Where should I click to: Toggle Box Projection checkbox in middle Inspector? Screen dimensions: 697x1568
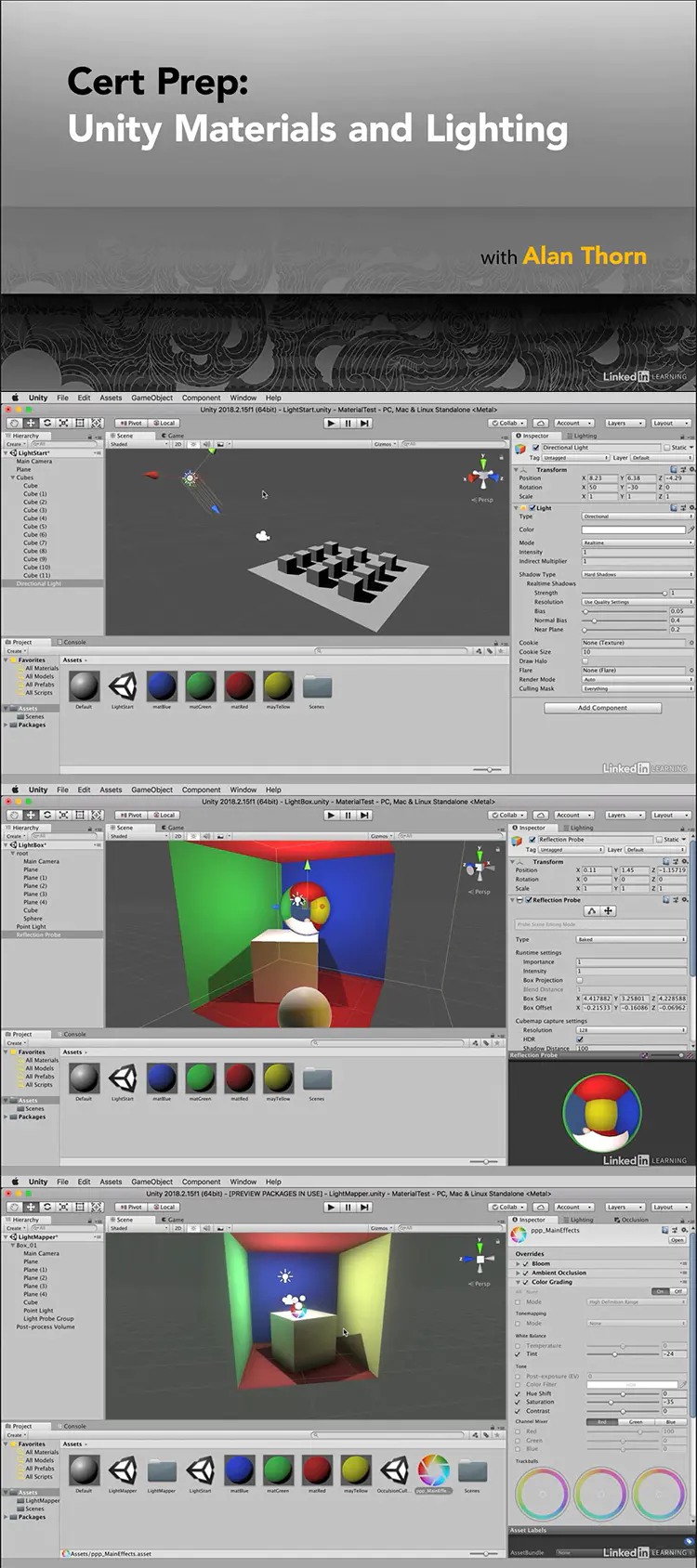580,980
